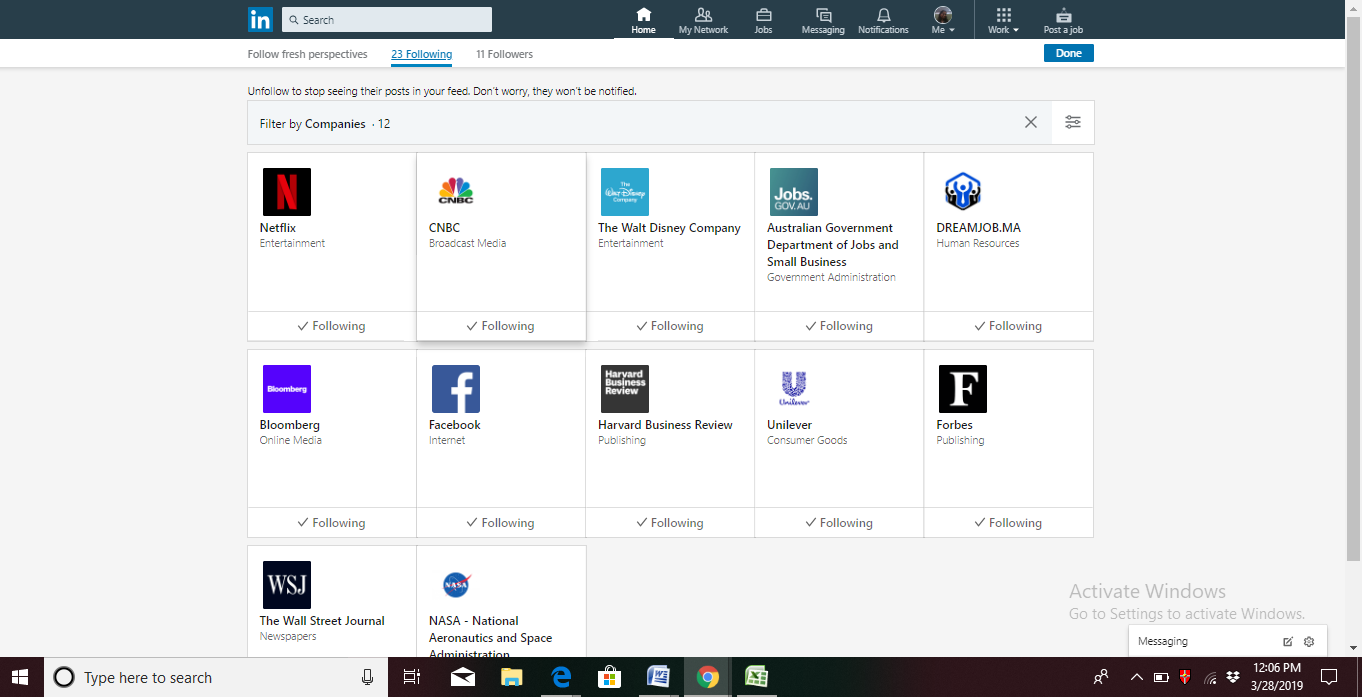
Task: Open Chrome from the Windows taskbar
Action: point(707,677)
